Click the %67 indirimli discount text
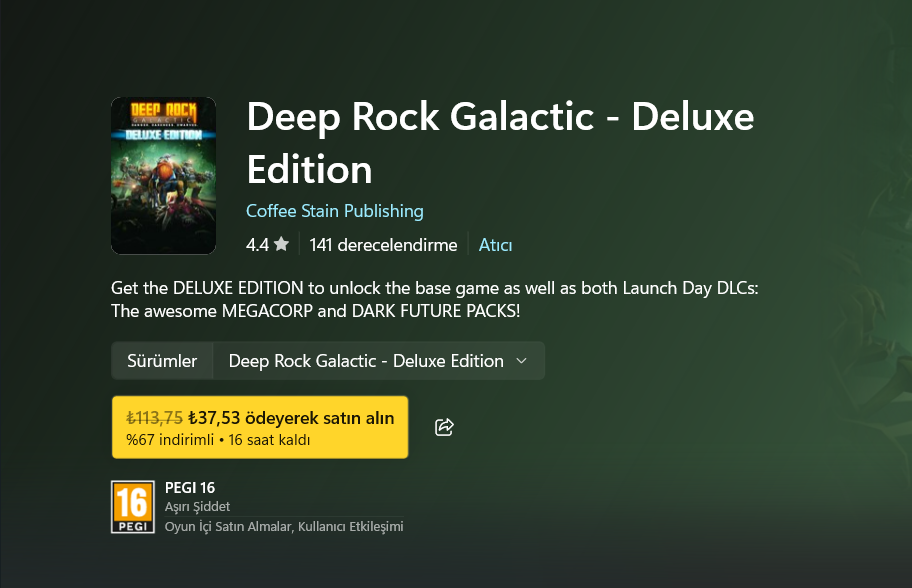912x588 pixels. click(x=170, y=440)
